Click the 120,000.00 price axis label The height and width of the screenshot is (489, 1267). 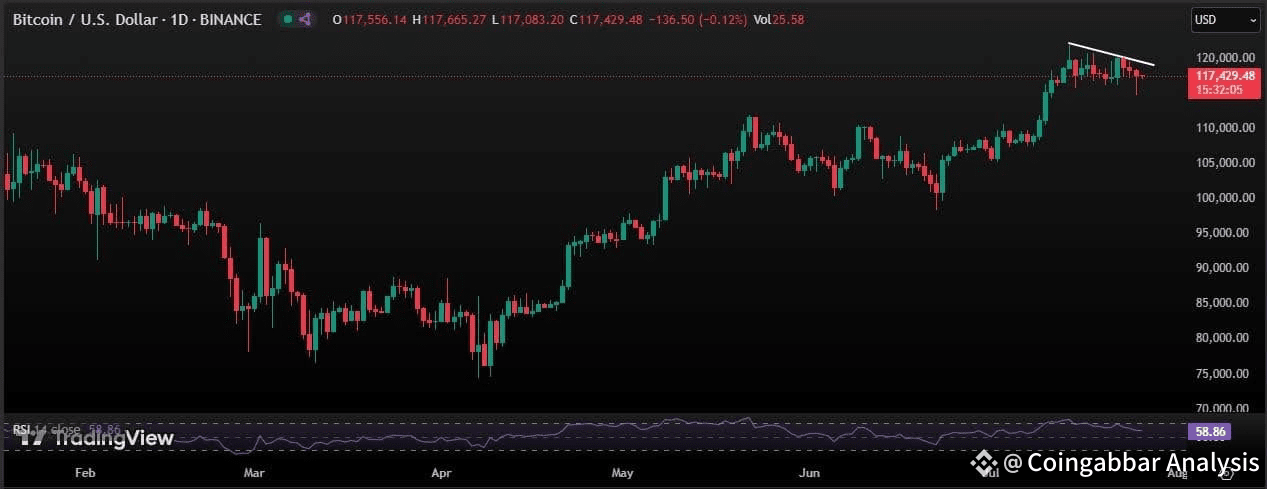(x=1224, y=58)
